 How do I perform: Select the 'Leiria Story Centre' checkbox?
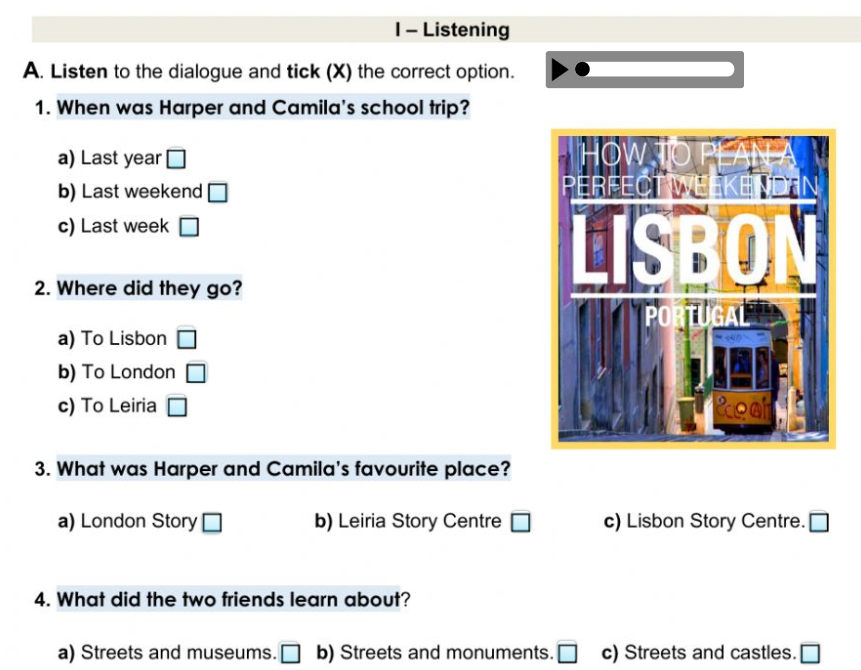click(x=520, y=522)
